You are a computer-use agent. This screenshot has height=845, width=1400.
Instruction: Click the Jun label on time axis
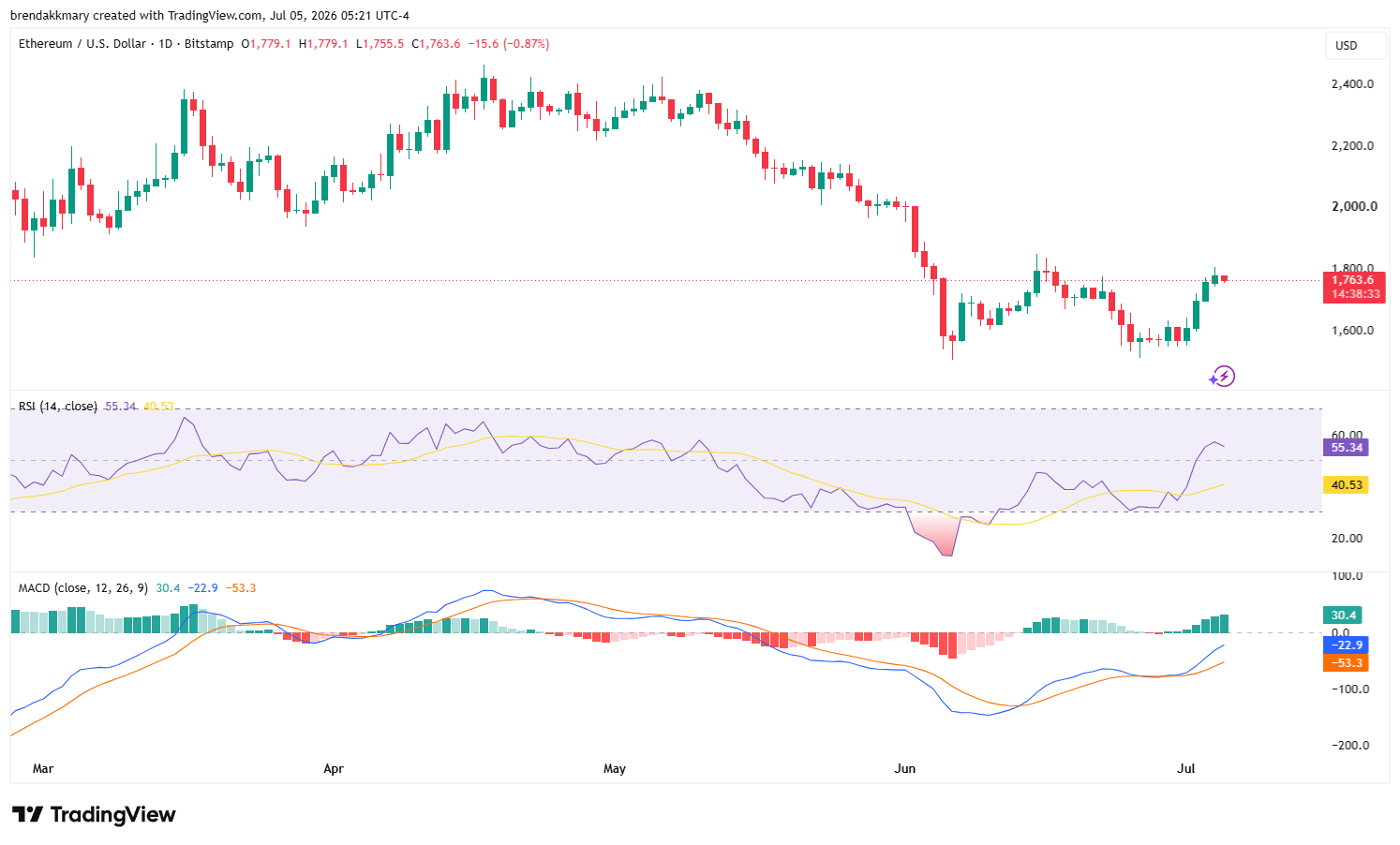pyautogui.click(x=905, y=769)
